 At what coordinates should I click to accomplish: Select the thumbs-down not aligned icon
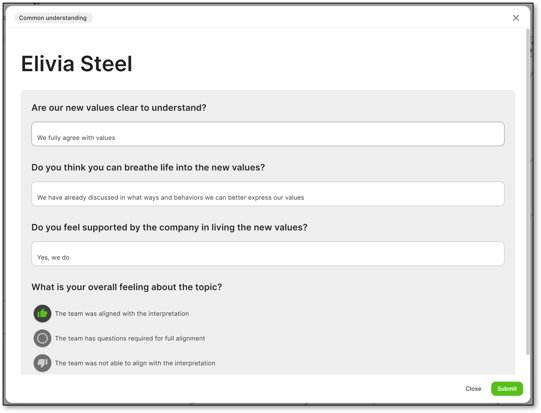(x=42, y=363)
